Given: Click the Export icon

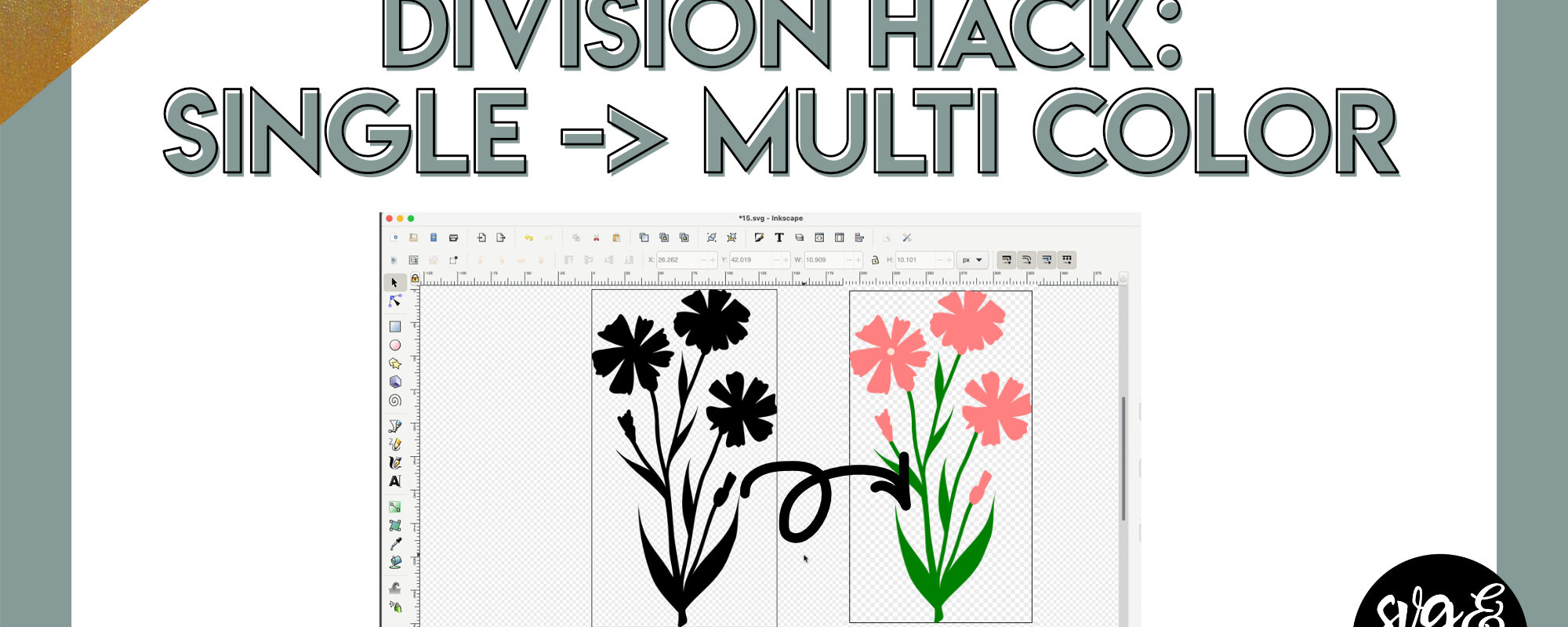Looking at the screenshot, I should coord(501,237).
